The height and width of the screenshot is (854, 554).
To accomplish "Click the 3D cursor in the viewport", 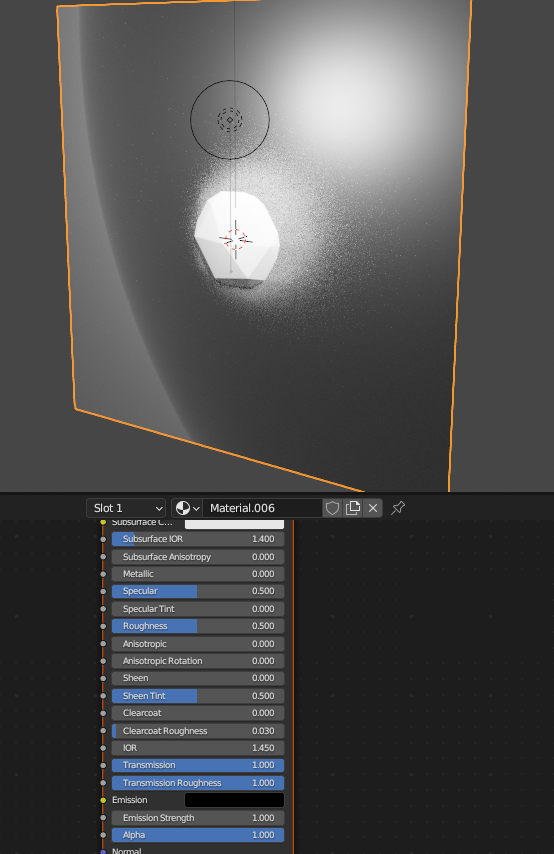I will 235,239.
